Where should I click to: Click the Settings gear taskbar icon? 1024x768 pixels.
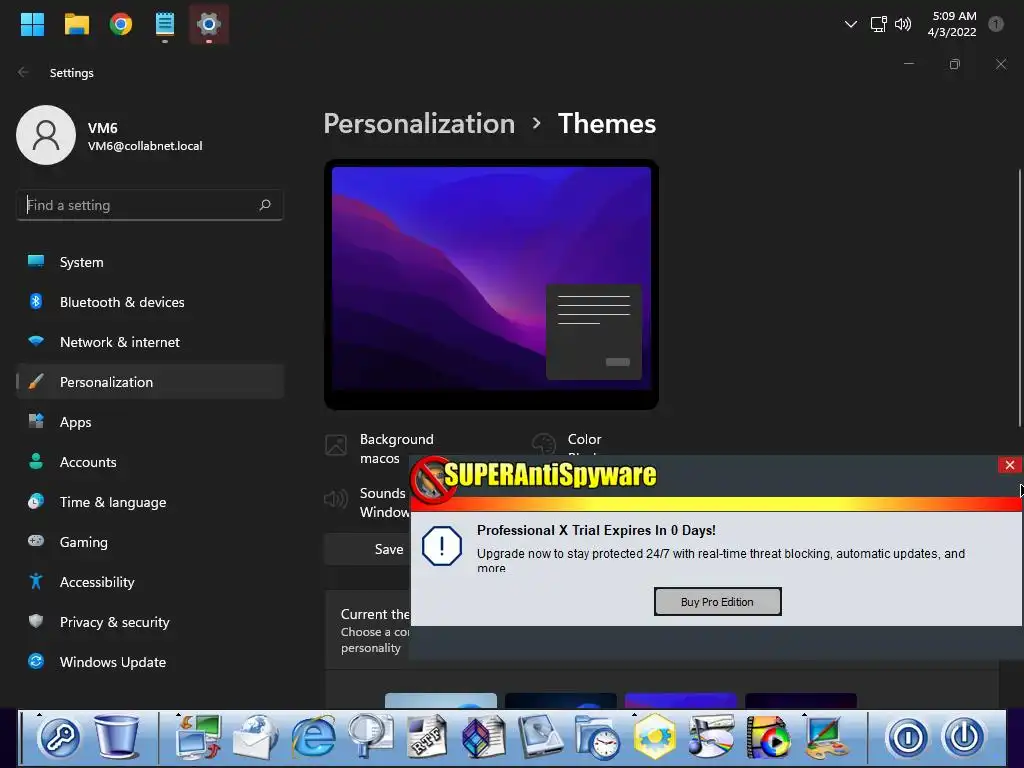209,24
